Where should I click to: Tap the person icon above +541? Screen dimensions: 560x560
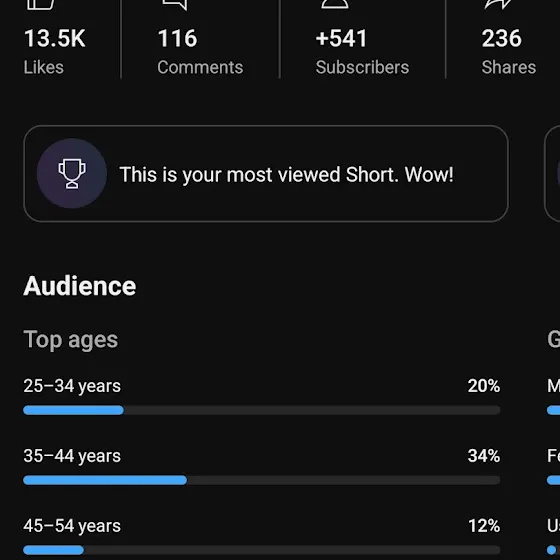coord(335,4)
